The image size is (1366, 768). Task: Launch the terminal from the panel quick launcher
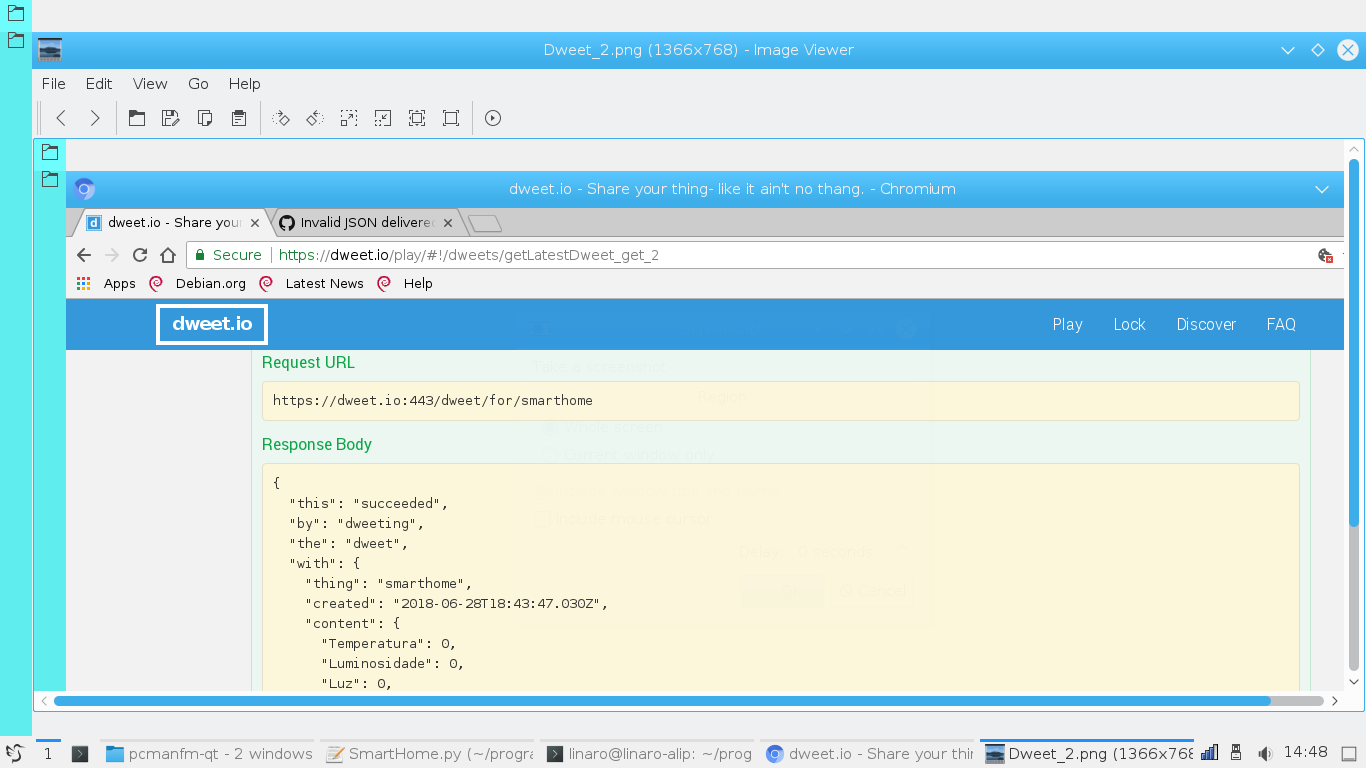click(80, 754)
